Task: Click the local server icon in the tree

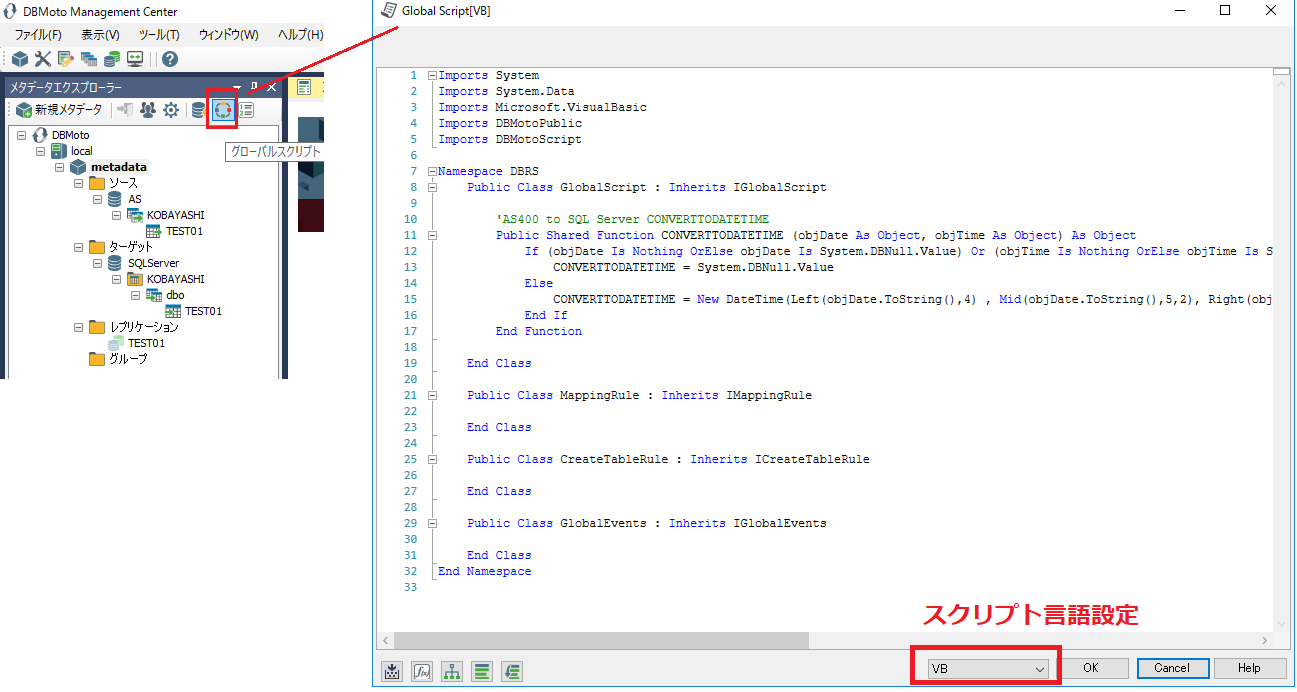Action: pyautogui.click(x=59, y=151)
